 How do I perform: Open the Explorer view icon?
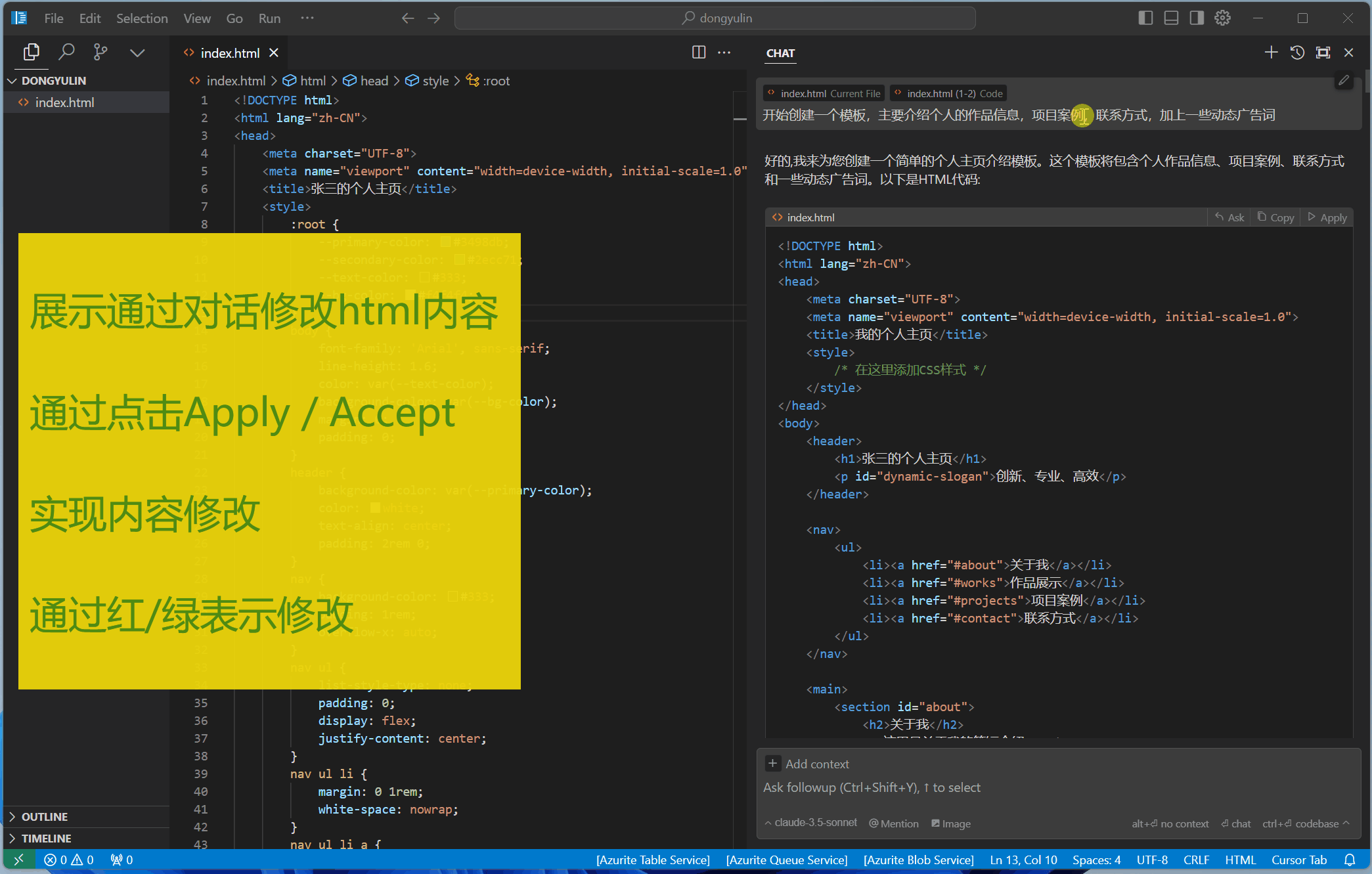(x=31, y=53)
